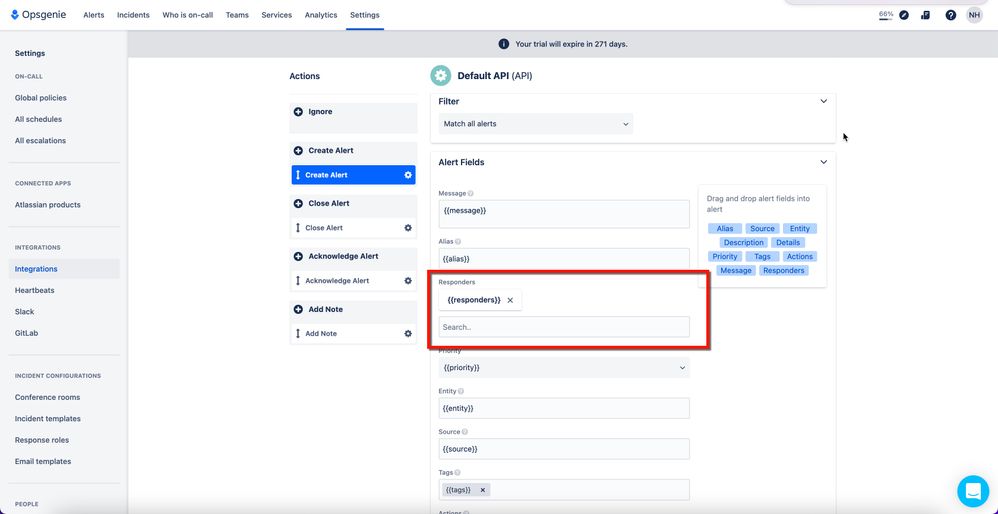Open gear settings of Close Alert action
Image resolution: width=998 pixels, height=514 pixels.
tap(408, 228)
